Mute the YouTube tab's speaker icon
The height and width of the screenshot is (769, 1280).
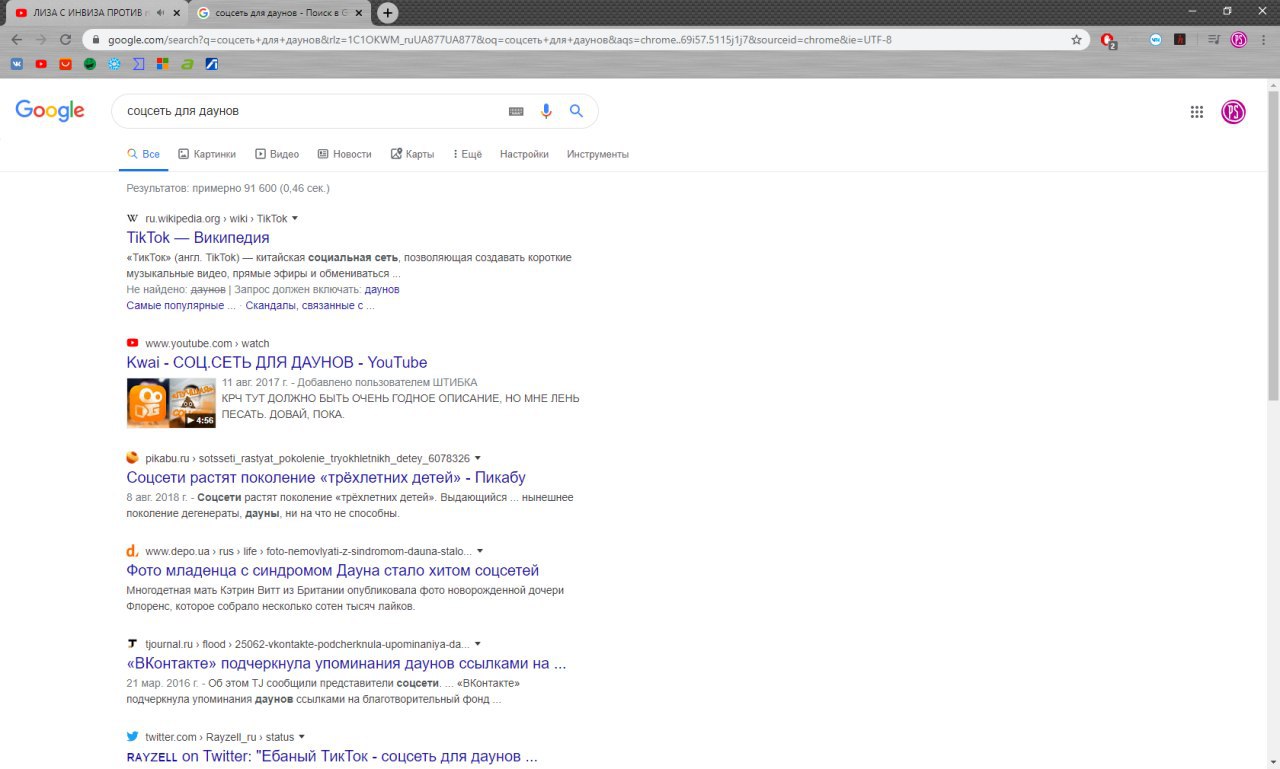pyautogui.click(x=161, y=13)
